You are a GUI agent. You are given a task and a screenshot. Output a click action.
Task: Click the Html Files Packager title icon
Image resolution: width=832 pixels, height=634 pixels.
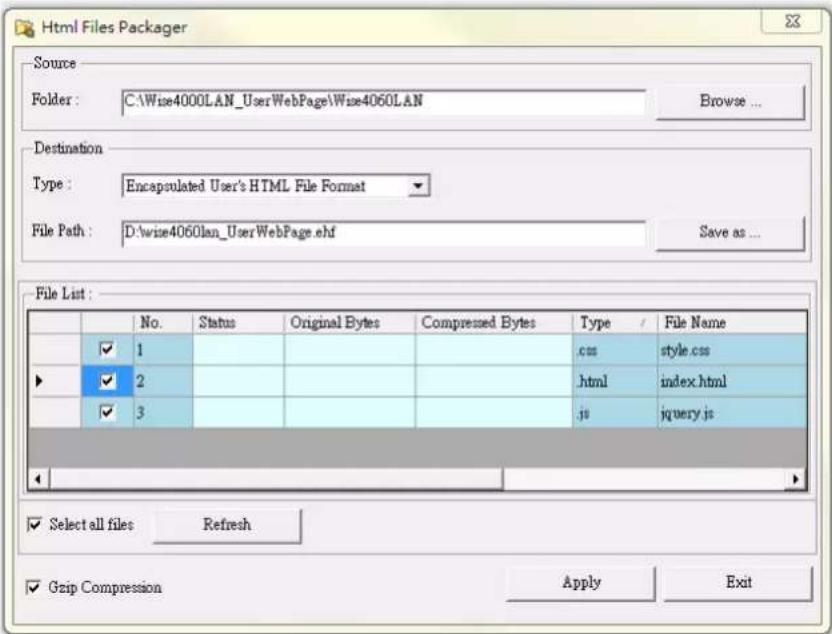24,28
